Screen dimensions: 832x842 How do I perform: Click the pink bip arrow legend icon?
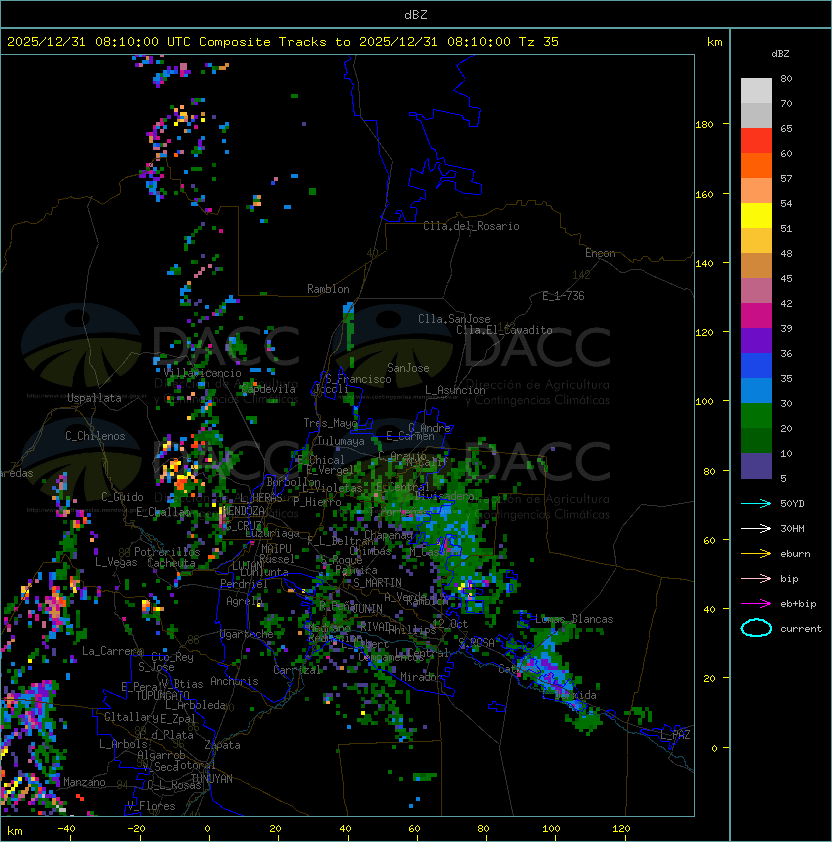tap(756, 578)
